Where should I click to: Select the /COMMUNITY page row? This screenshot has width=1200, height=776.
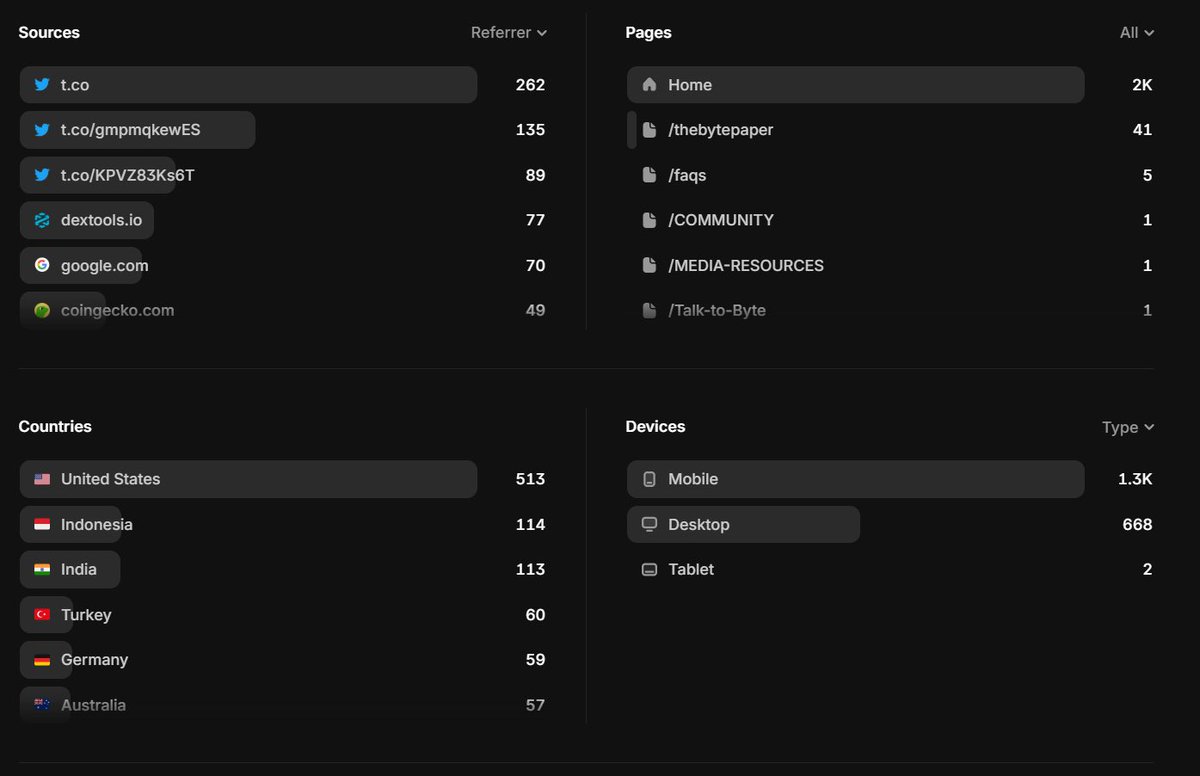890,220
